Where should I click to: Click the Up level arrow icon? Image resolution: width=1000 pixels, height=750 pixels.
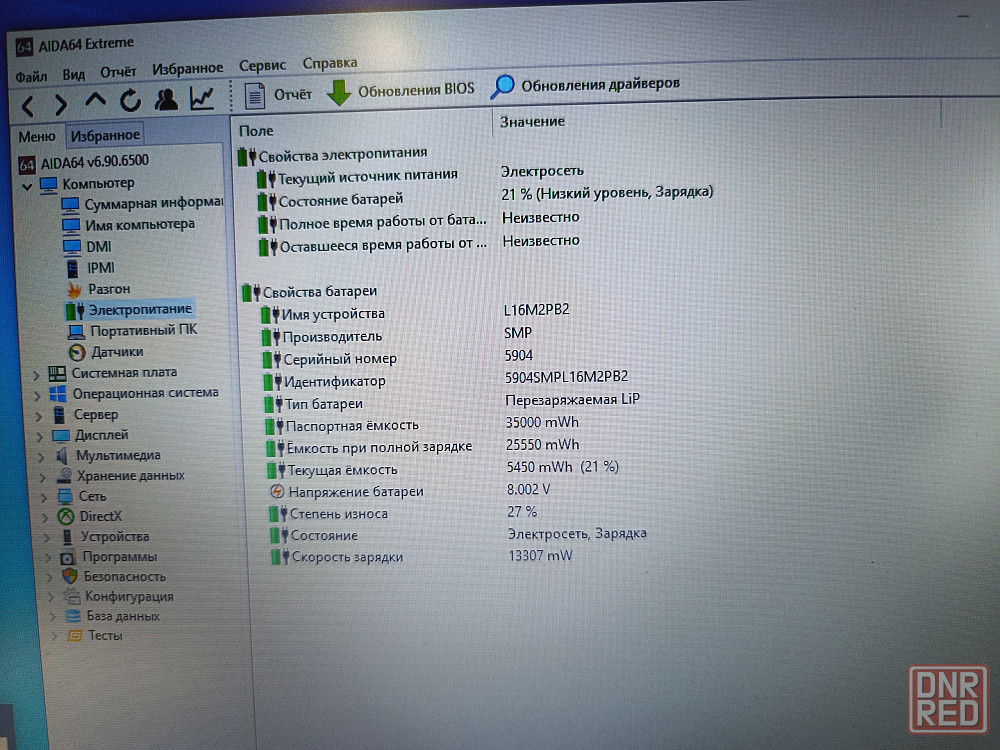click(95, 101)
